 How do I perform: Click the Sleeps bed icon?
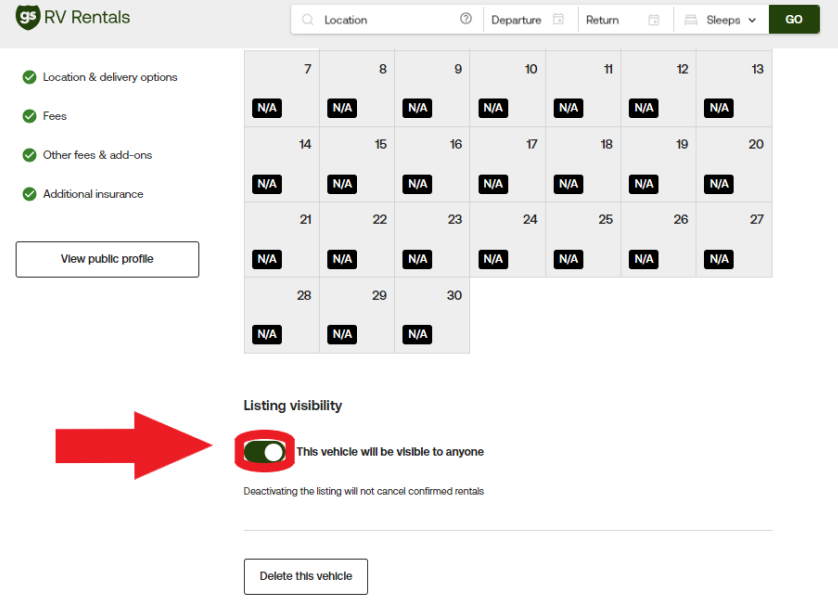tap(691, 20)
